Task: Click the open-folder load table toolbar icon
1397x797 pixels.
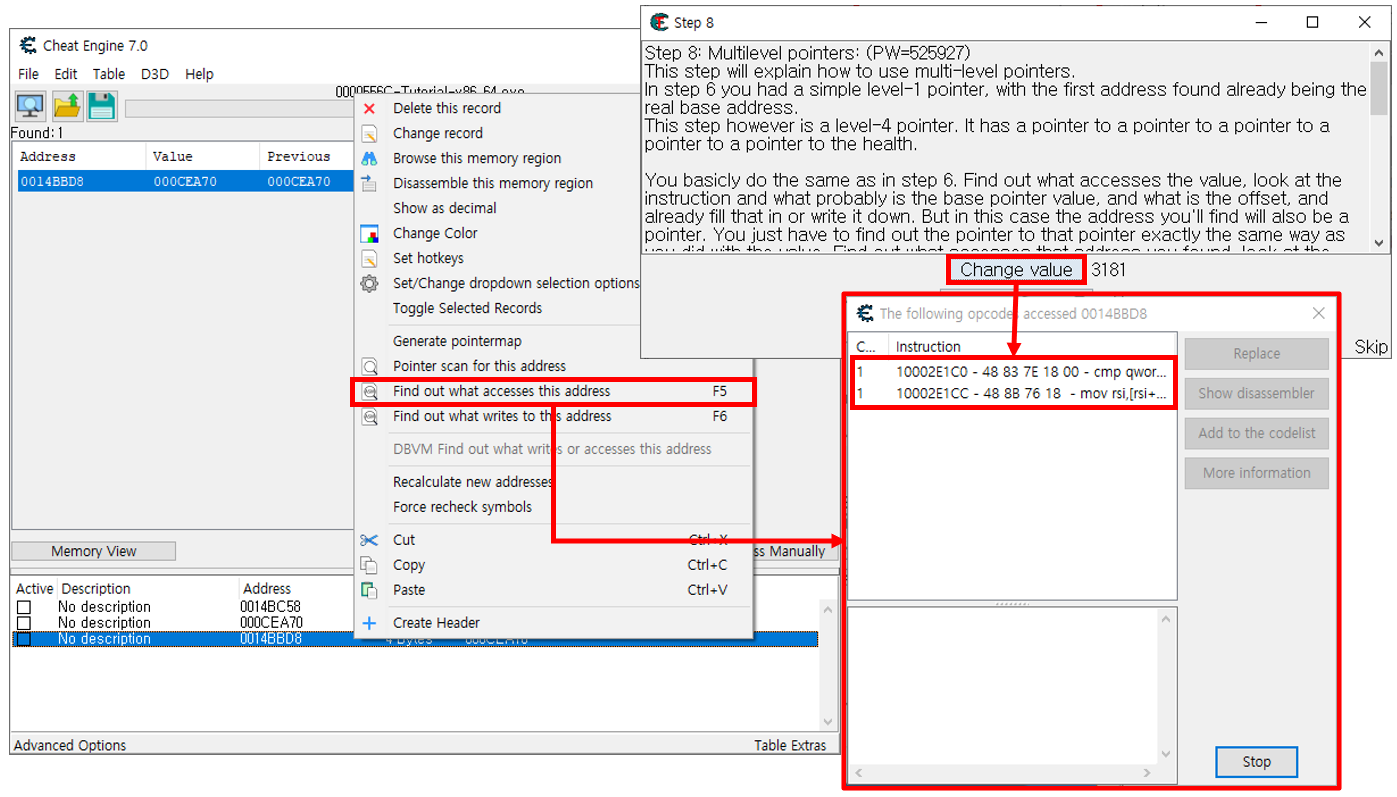Action: coord(67,105)
